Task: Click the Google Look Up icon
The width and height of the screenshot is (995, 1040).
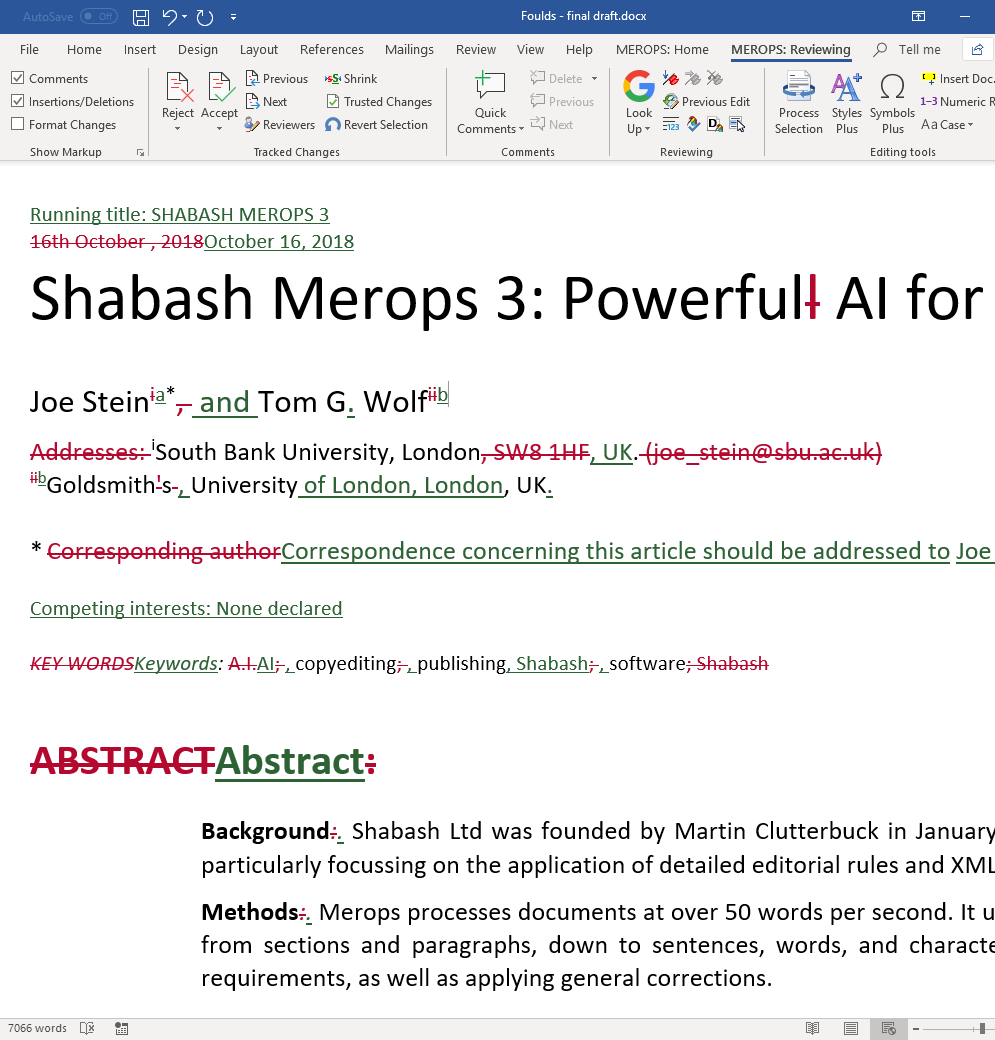Action: pyautogui.click(x=638, y=86)
